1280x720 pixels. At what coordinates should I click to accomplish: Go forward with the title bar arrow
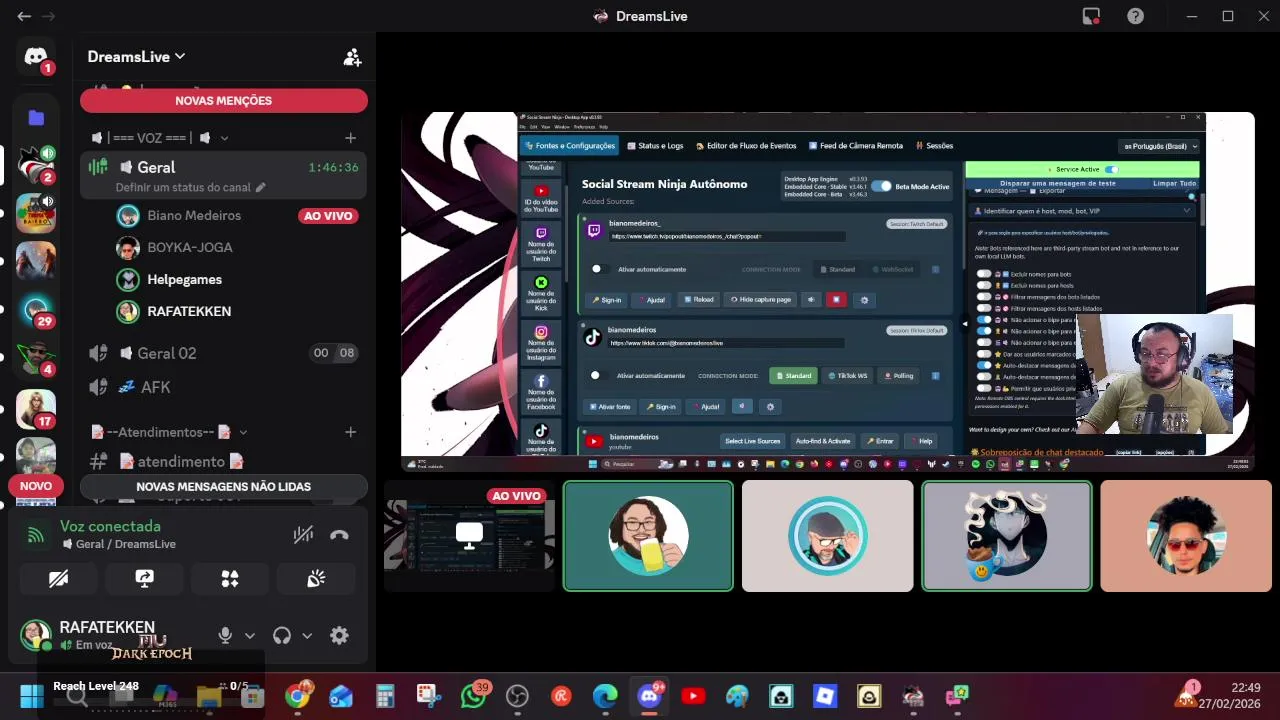click(x=48, y=16)
